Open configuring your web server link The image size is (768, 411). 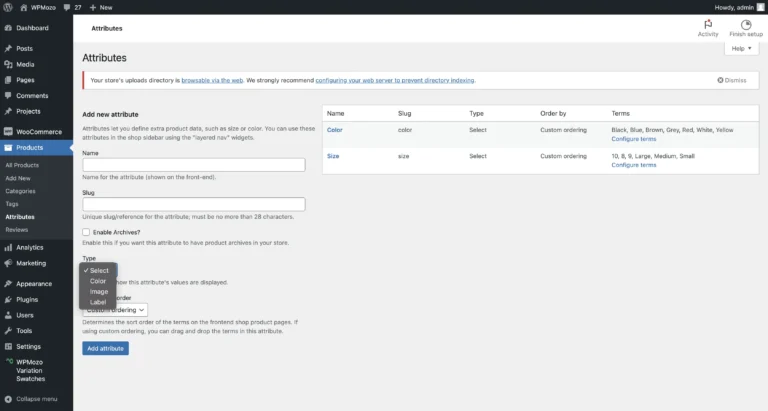tap(395, 80)
